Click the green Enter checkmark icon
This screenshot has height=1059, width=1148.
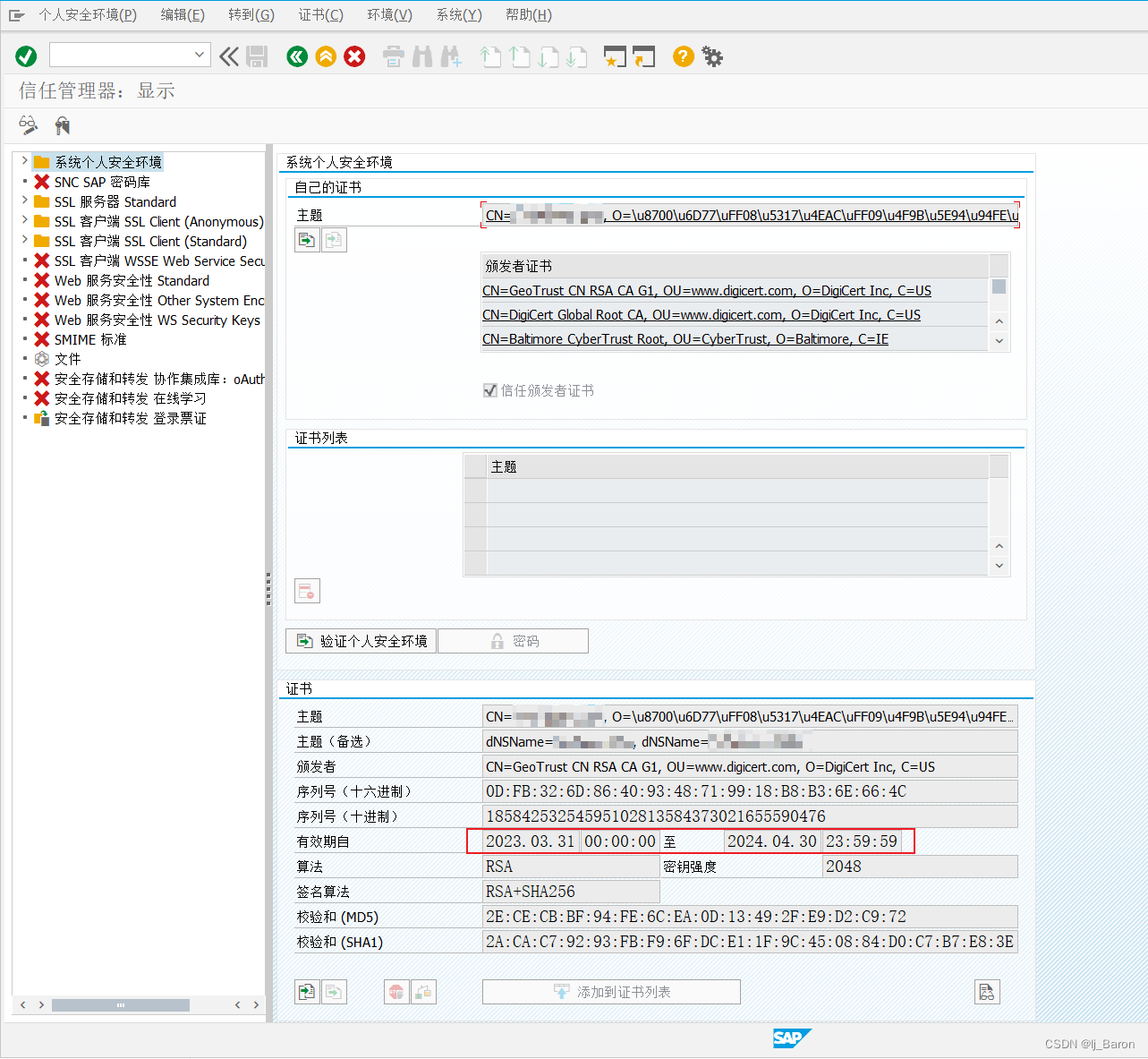tap(26, 56)
